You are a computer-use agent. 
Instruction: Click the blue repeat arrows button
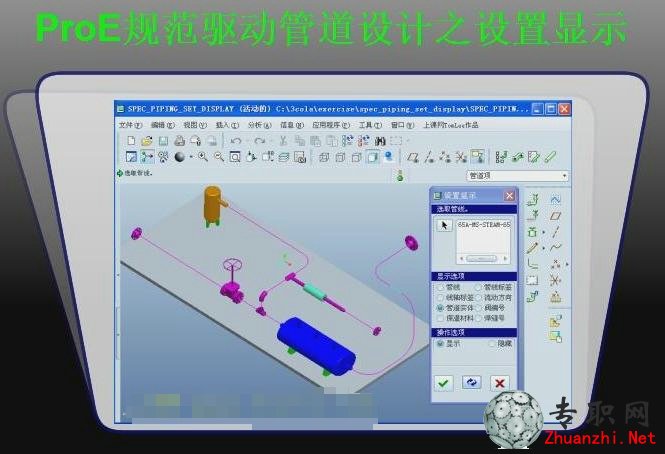471,383
